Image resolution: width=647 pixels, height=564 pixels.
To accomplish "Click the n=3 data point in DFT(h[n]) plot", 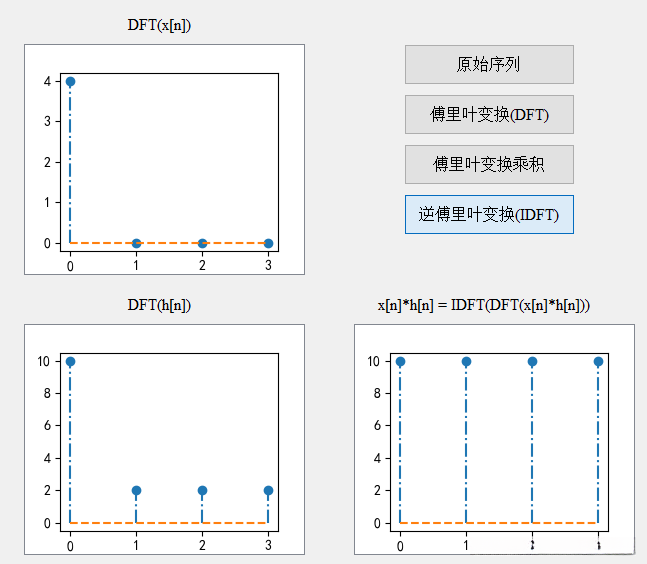I will [x=268, y=491].
